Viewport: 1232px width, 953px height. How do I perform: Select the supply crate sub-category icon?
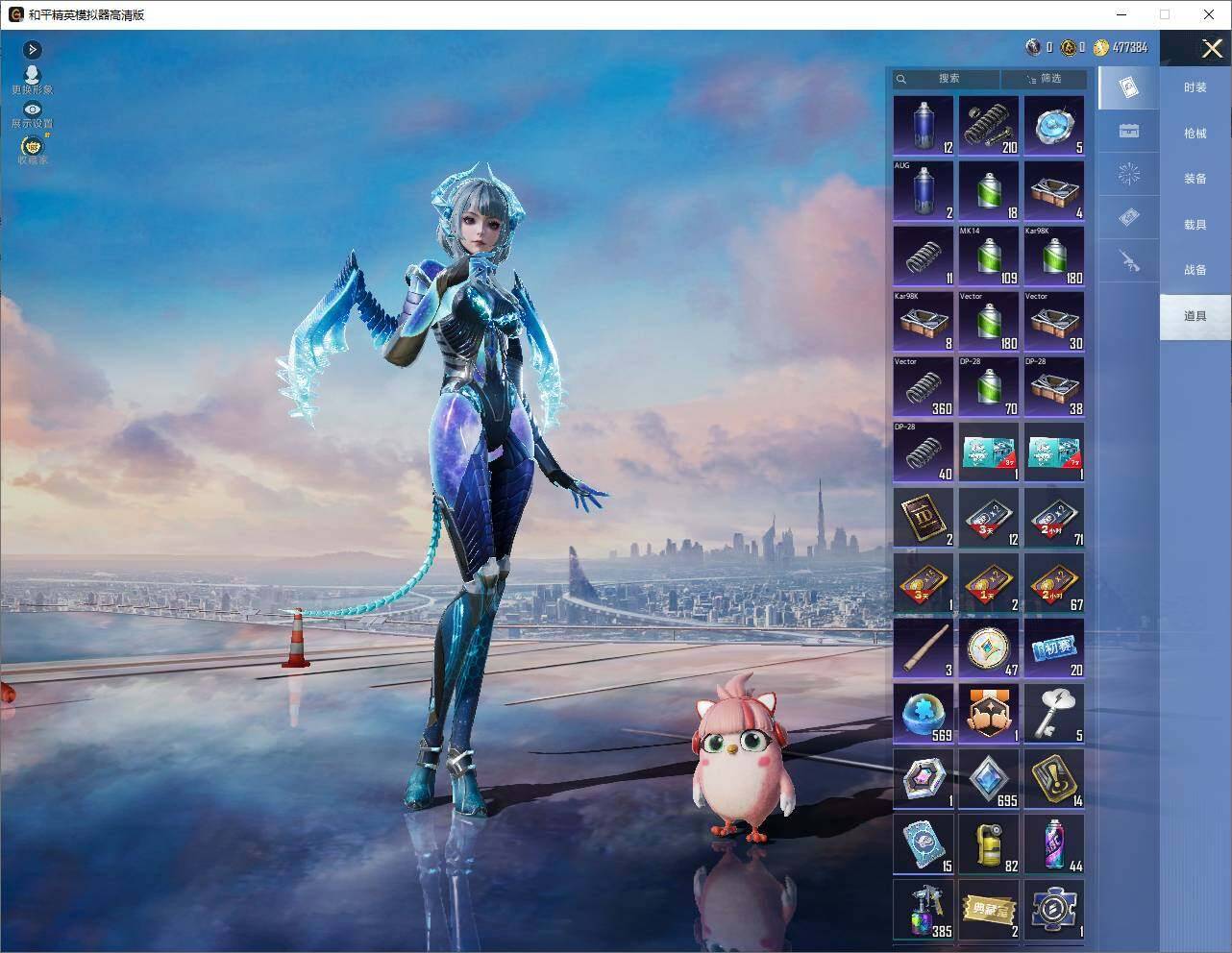1129,132
